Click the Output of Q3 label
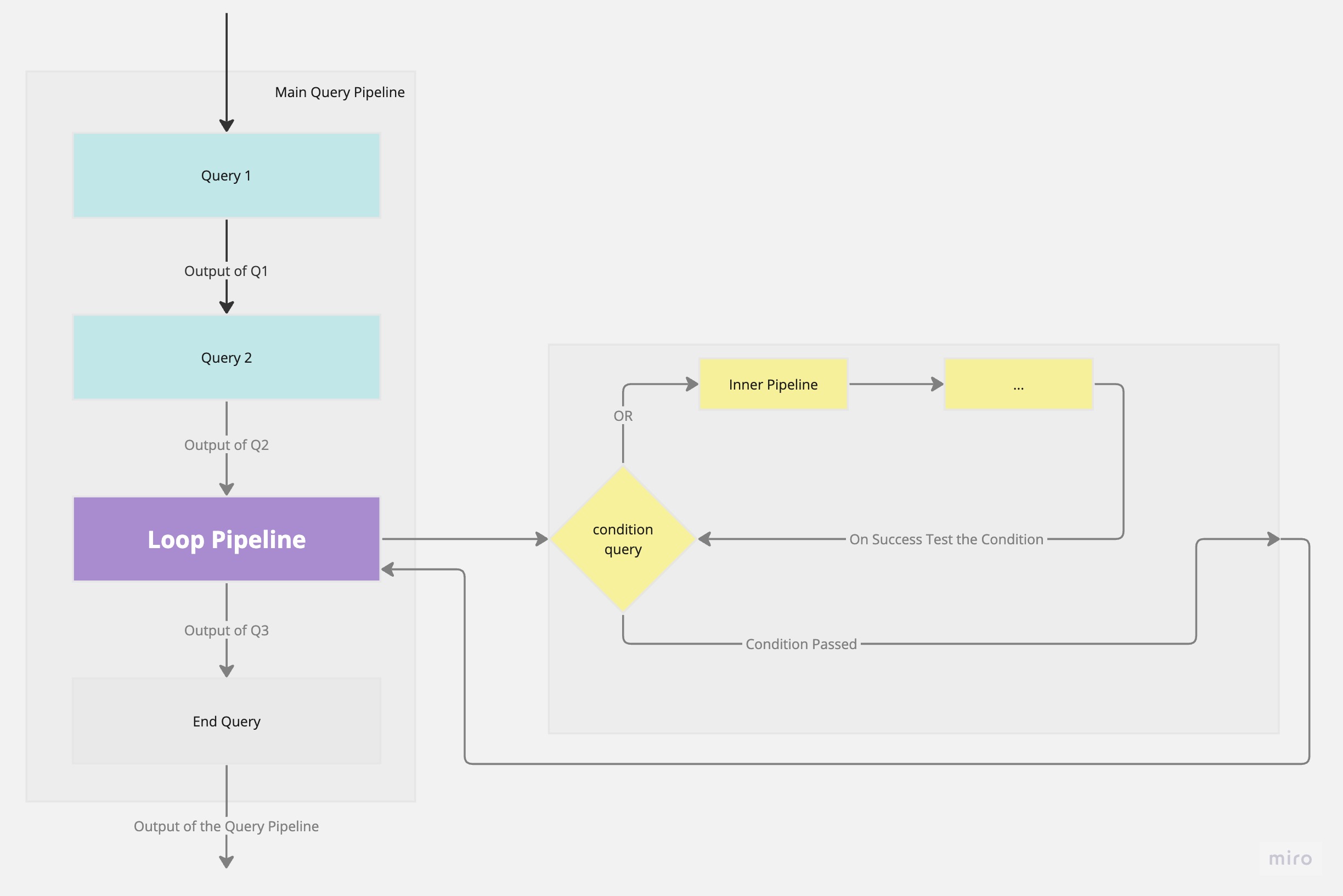 [x=226, y=630]
